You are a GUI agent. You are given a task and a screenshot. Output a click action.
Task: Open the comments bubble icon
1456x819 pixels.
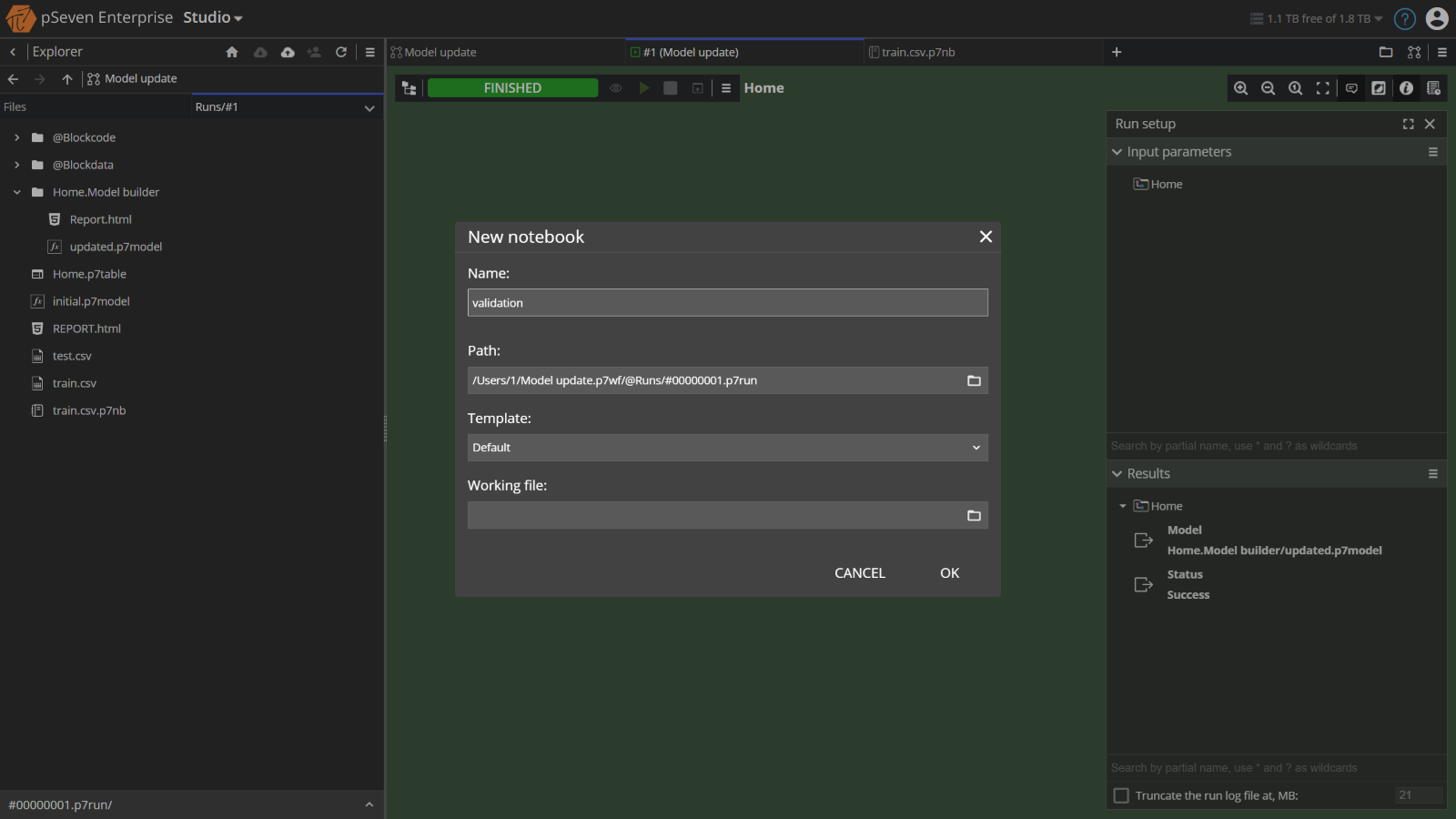(1350, 87)
